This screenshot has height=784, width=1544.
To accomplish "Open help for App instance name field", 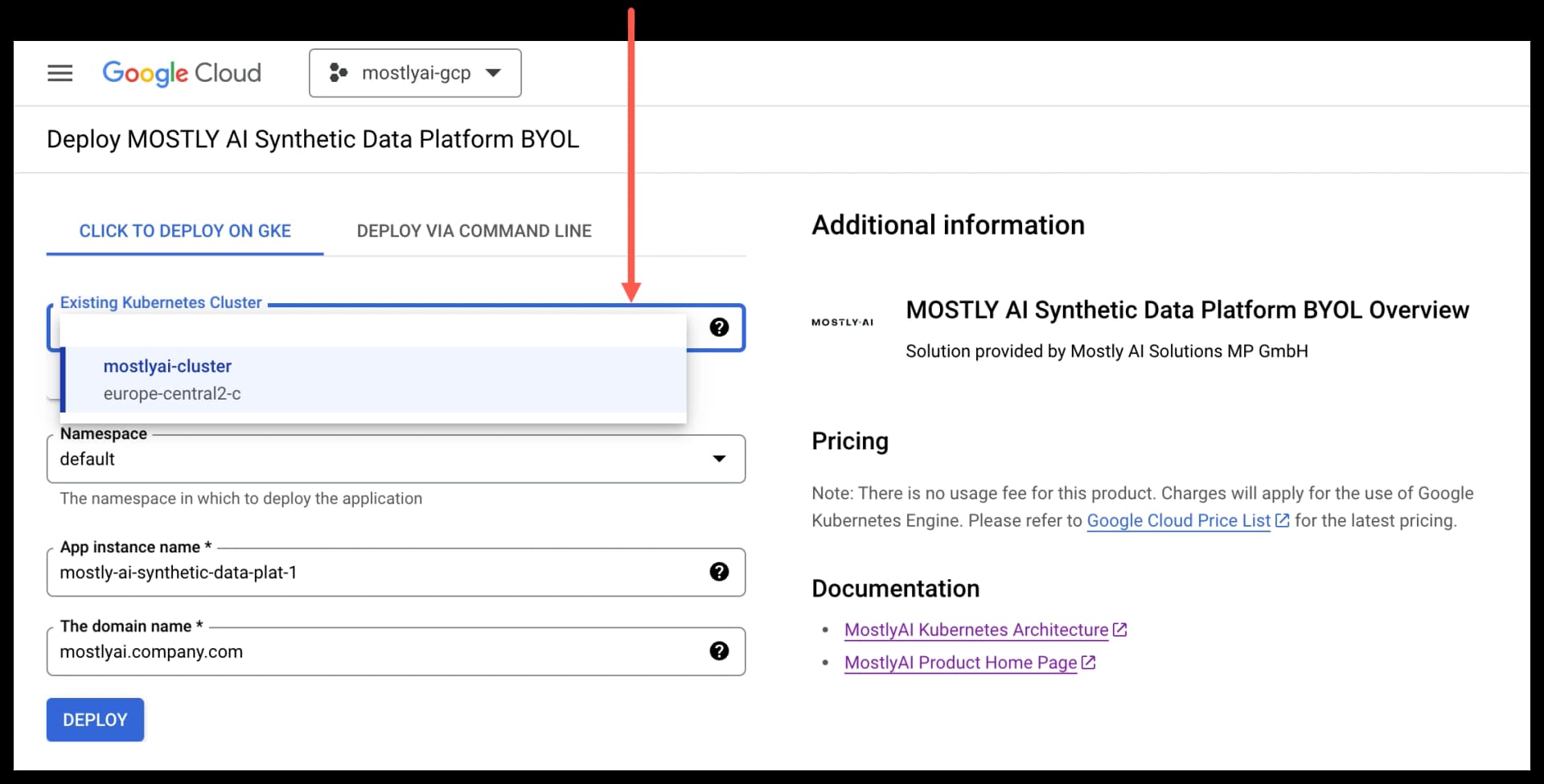I will tap(719, 572).
